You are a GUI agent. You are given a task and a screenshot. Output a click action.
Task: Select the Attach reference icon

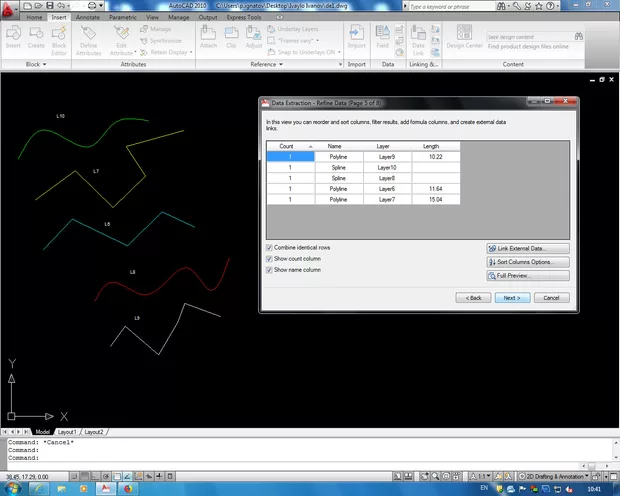pyautogui.click(x=209, y=36)
